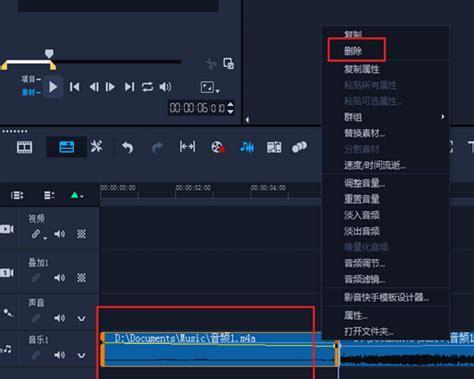
Task: Jump to the start with Home button
Action: coord(75,87)
